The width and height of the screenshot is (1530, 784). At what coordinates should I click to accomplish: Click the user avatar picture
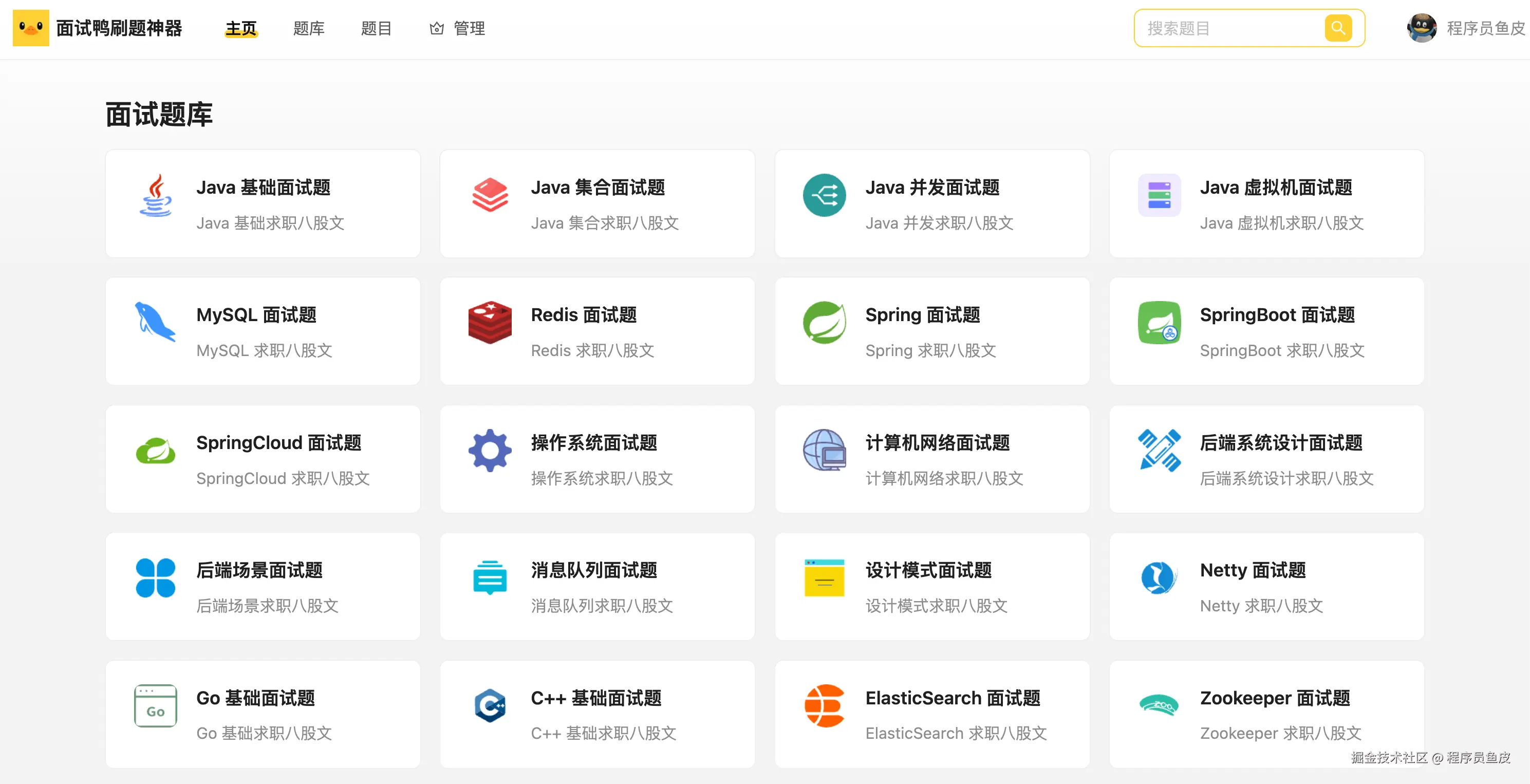pos(1421,28)
